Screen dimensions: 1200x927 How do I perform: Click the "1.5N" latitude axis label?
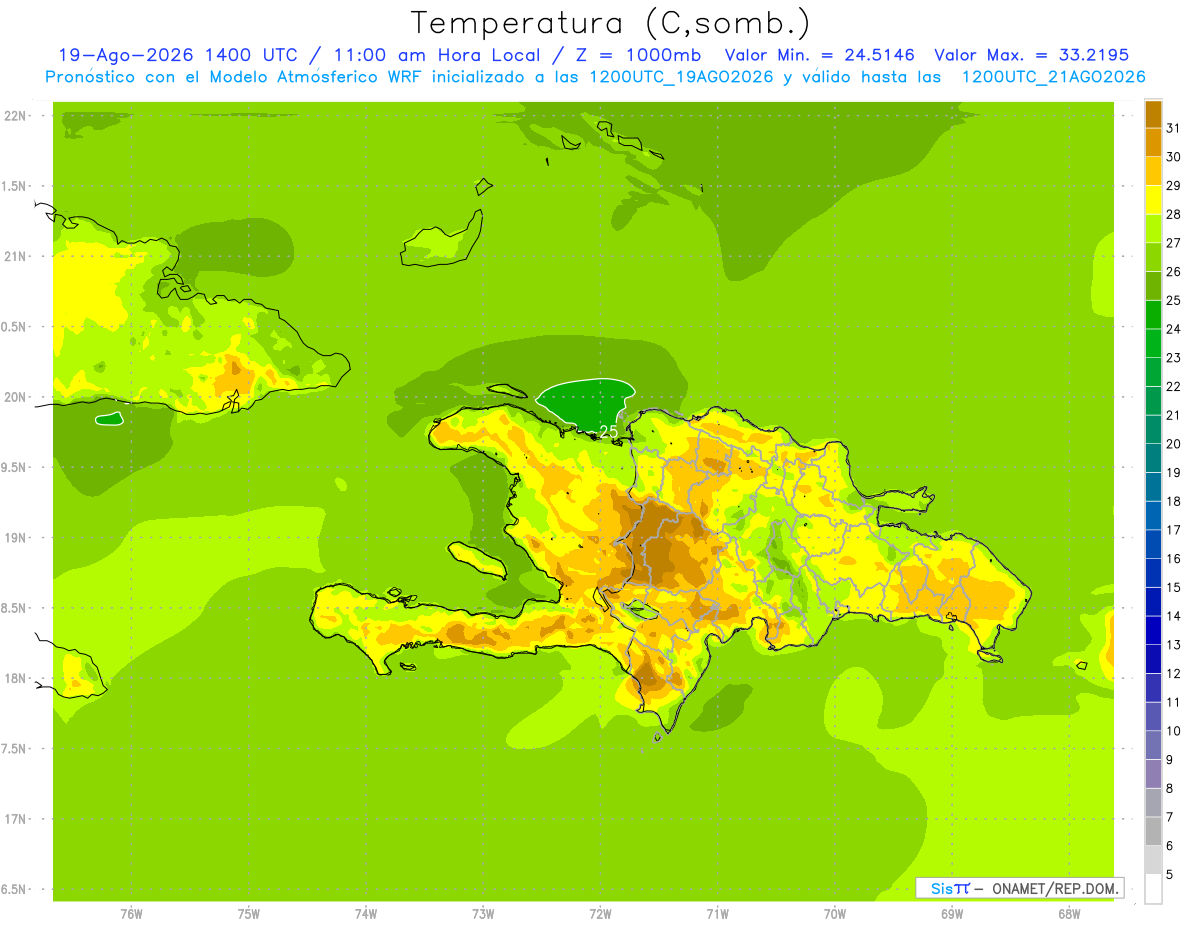click(16, 186)
